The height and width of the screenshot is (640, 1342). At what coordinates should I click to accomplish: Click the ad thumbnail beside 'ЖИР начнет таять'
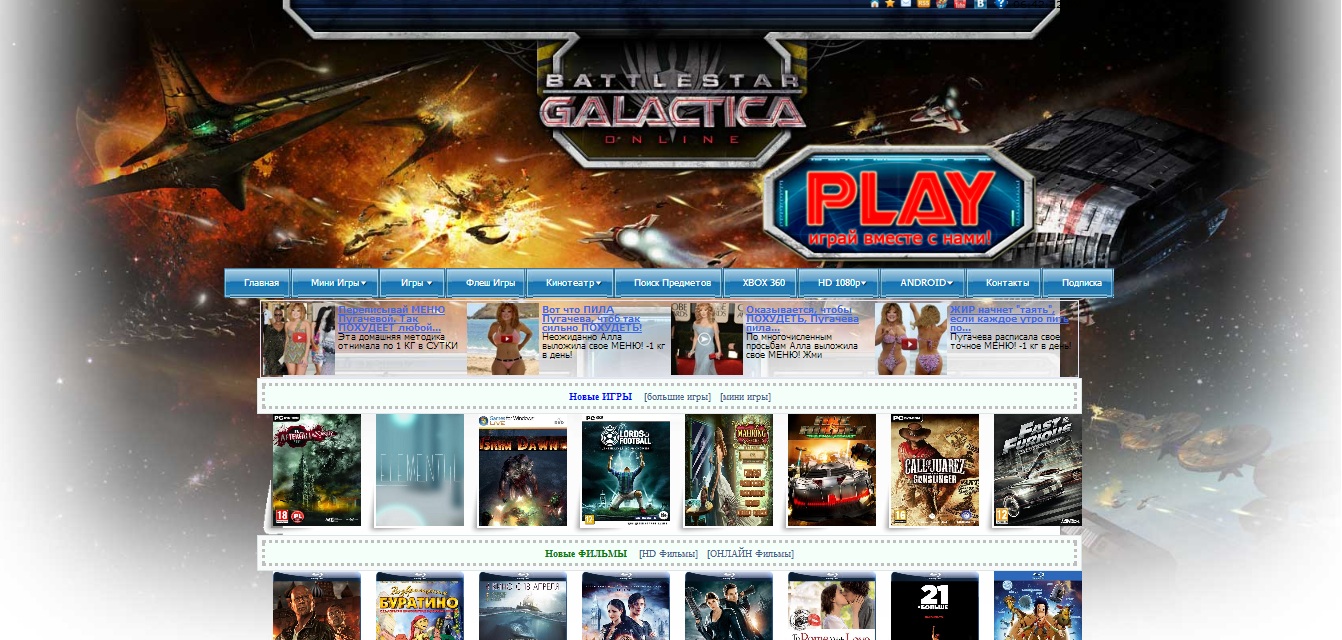(x=911, y=339)
